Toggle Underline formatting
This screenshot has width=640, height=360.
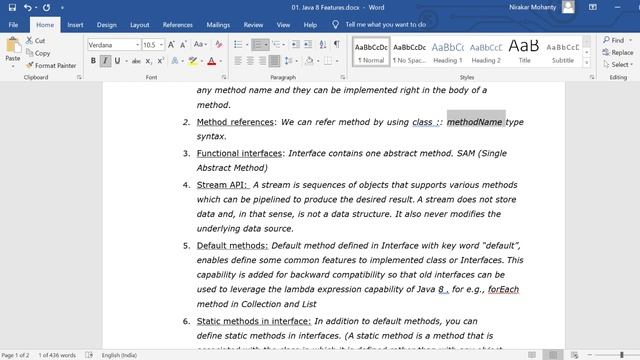pos(118,61)
